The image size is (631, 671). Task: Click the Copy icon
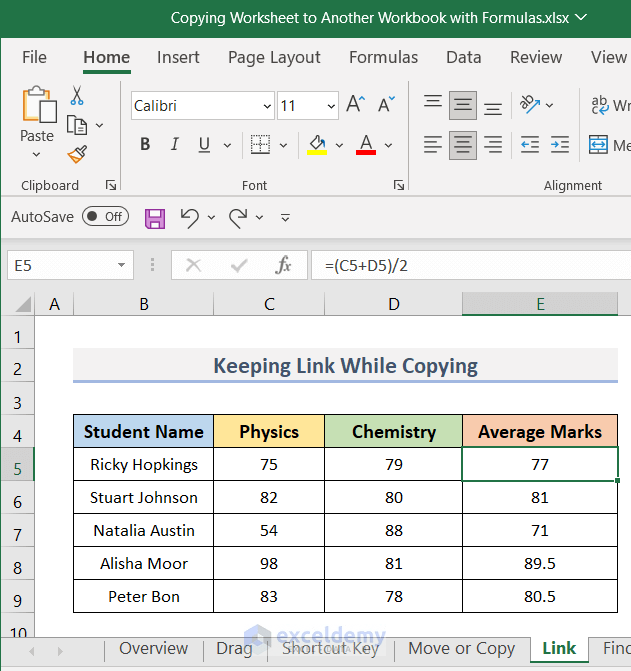(77, 125)
